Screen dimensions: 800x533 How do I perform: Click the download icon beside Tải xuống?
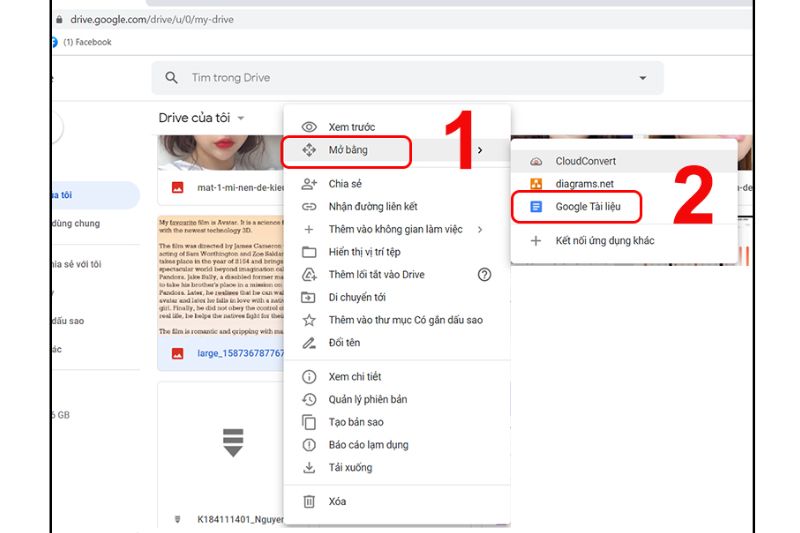pos(309,468)
